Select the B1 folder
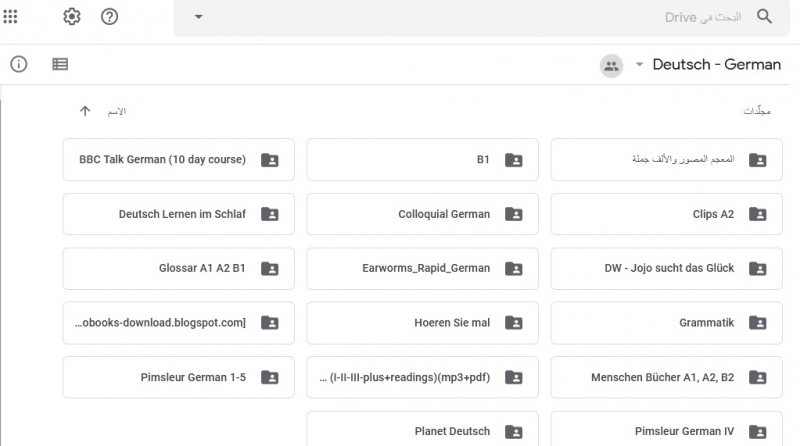Screen dimensions: 800x446 click(422, 160)
